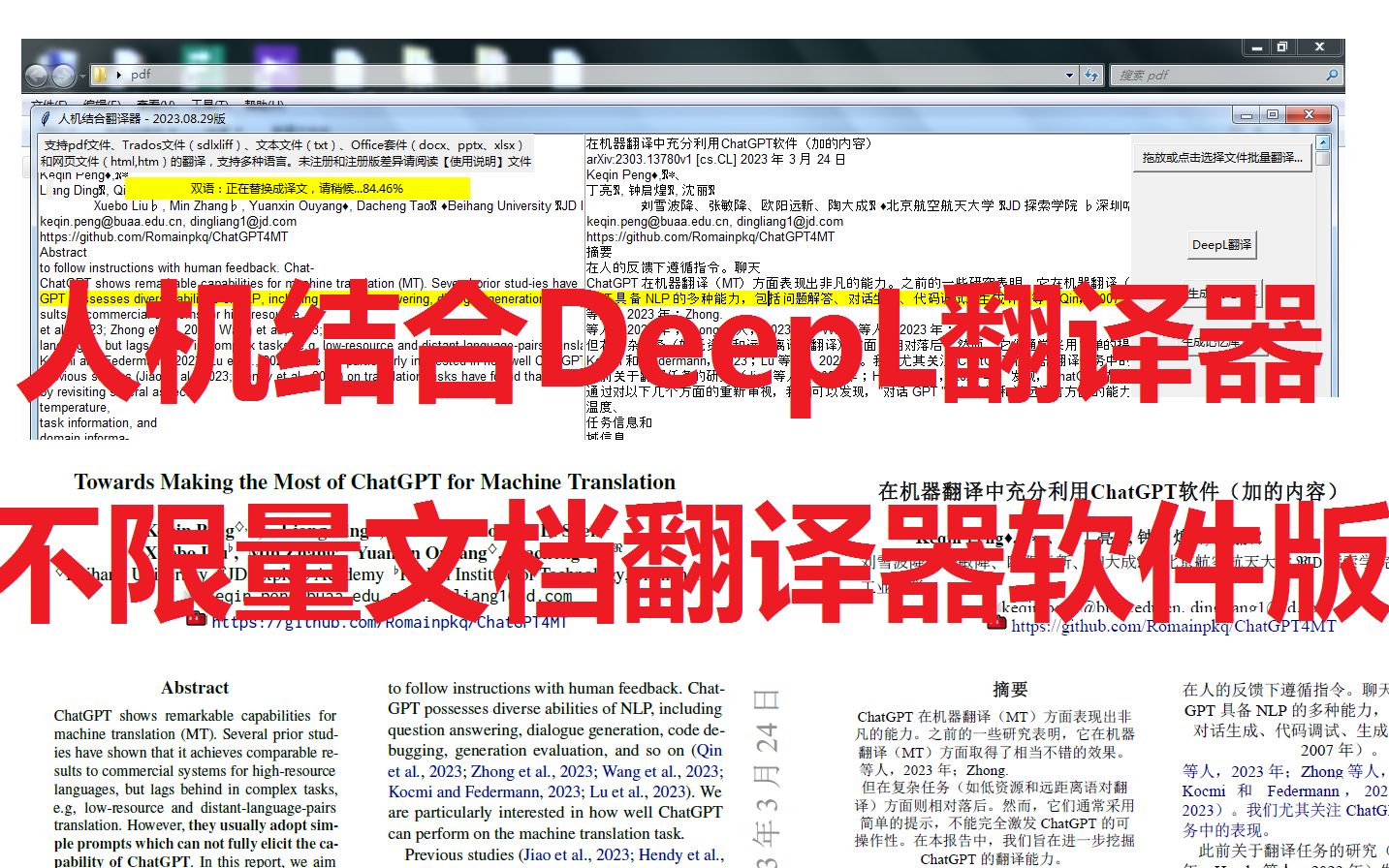Click the Chinese PDF title 在机器翻译中充分利用ChatGPT软件
The width and height of the screenshot is (1389, 868).
click(1108, 491)
